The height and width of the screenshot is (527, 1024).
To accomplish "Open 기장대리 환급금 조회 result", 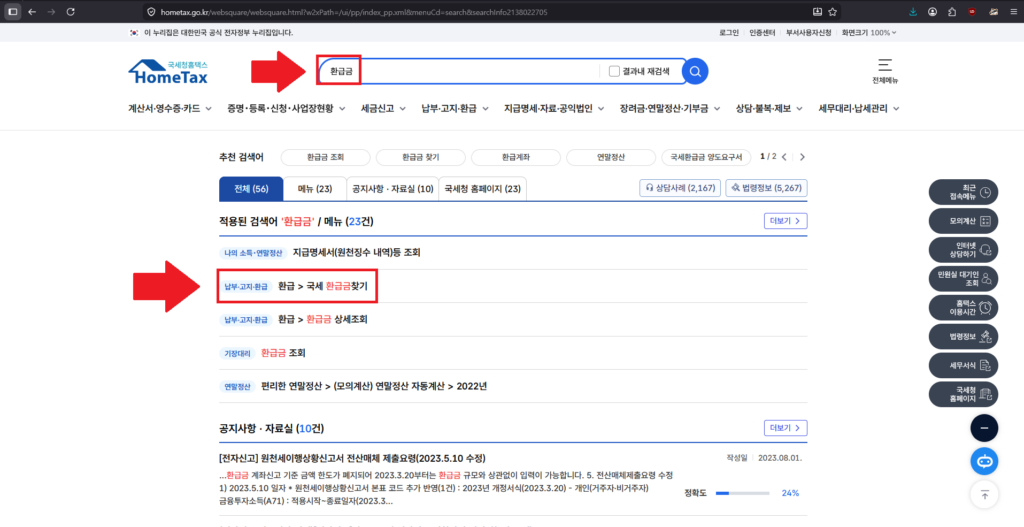I will [x=283, y=353].
